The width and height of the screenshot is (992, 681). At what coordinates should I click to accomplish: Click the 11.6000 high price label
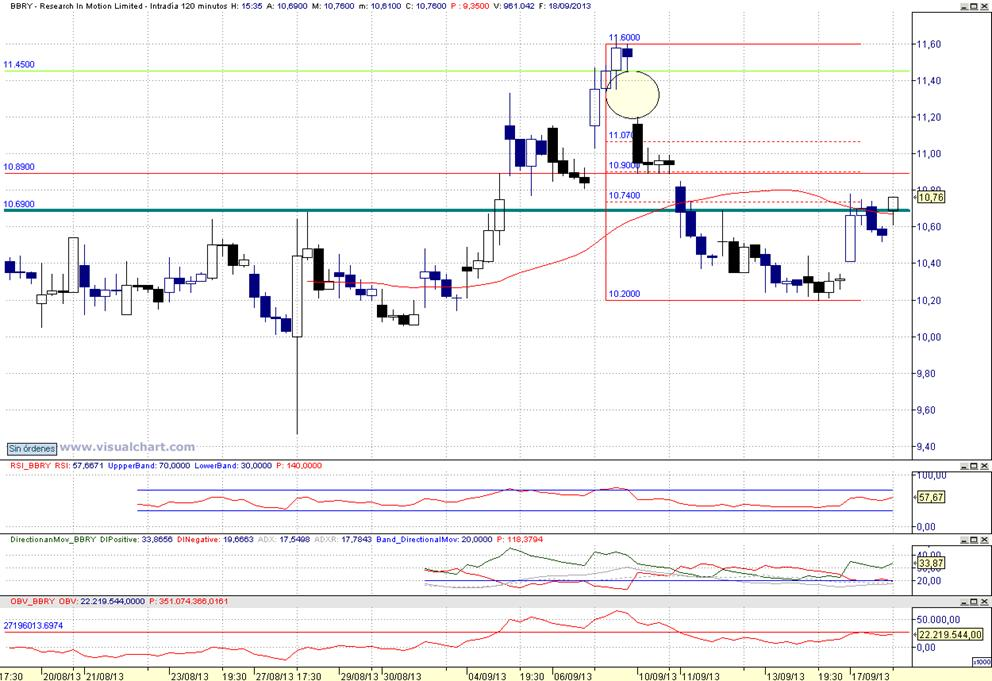(624, 37)
